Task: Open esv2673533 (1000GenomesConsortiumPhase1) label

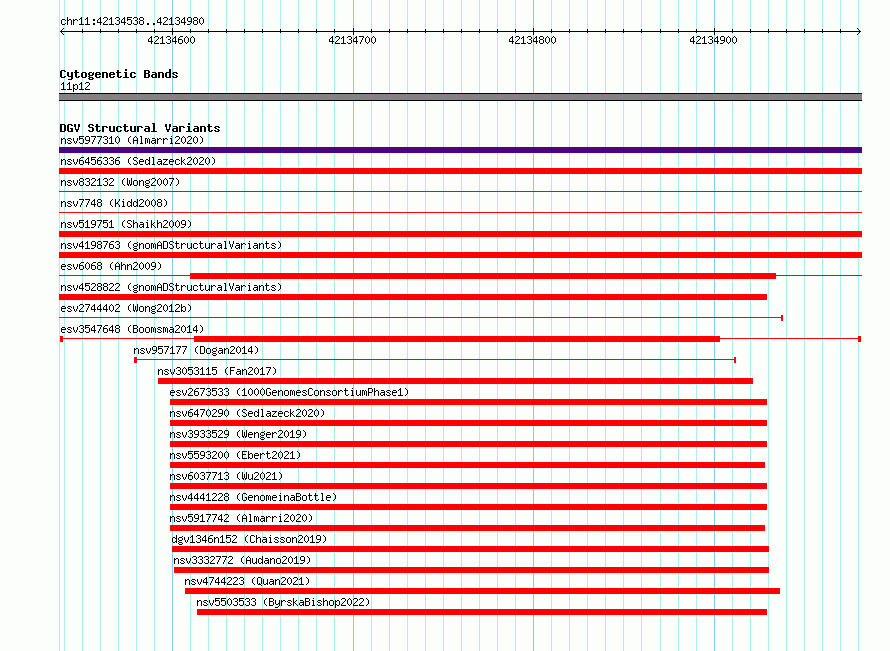Action: (x=289, y=392)
